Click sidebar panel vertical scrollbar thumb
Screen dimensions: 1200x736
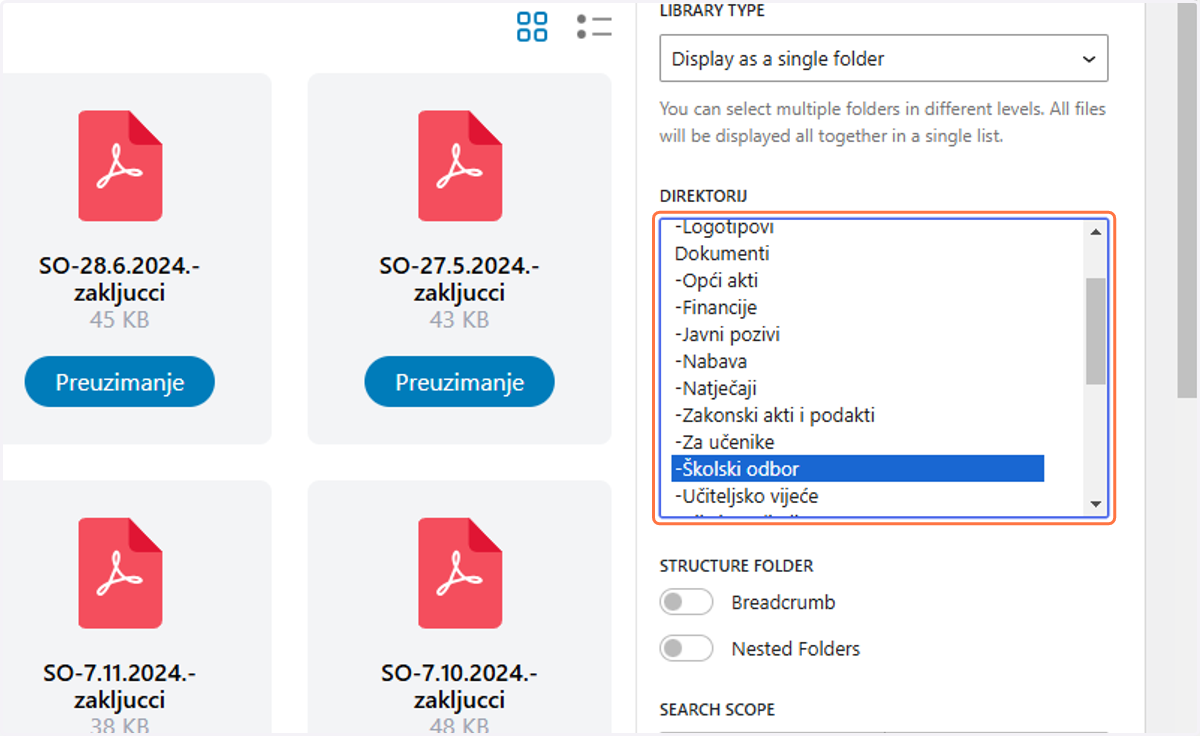click(x=1187, y=200)
